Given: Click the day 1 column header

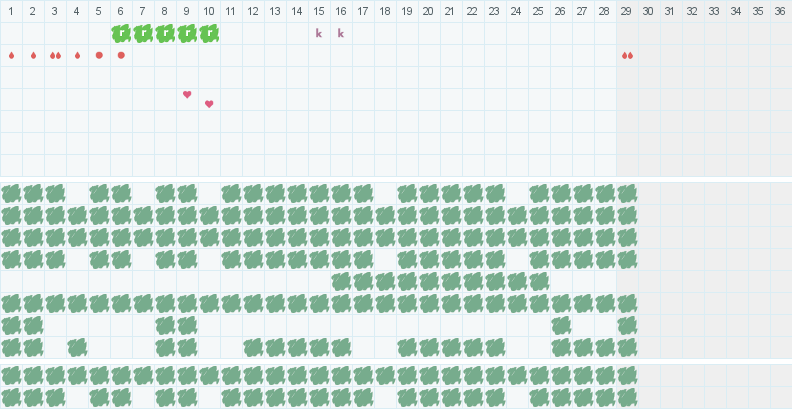Looking at the screenshot, I should pos(11,11).
